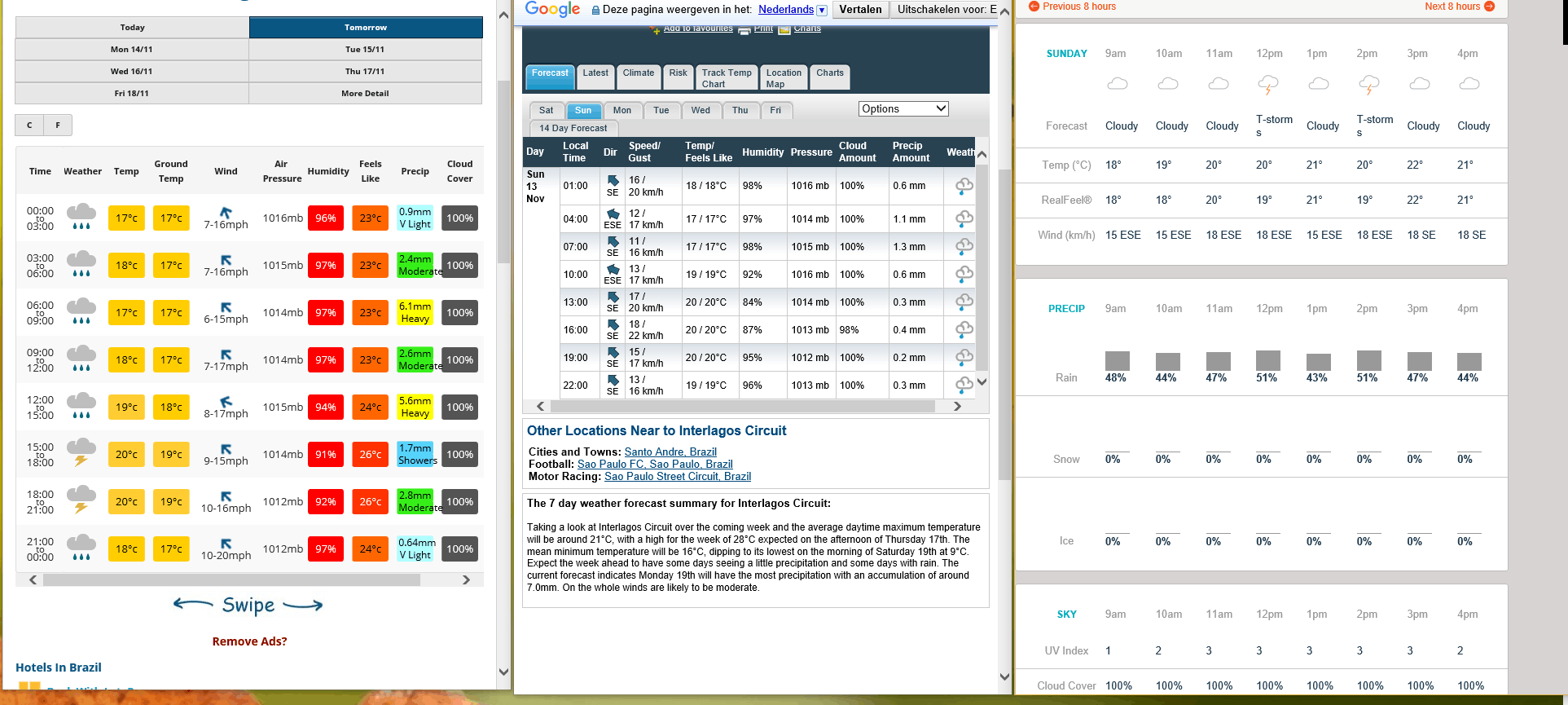Image resolution: width=1568 pixels, height=705 pixels.
Task: Click the printer icon beside Print
Action: pyautogui.click(x=744, y=30)
